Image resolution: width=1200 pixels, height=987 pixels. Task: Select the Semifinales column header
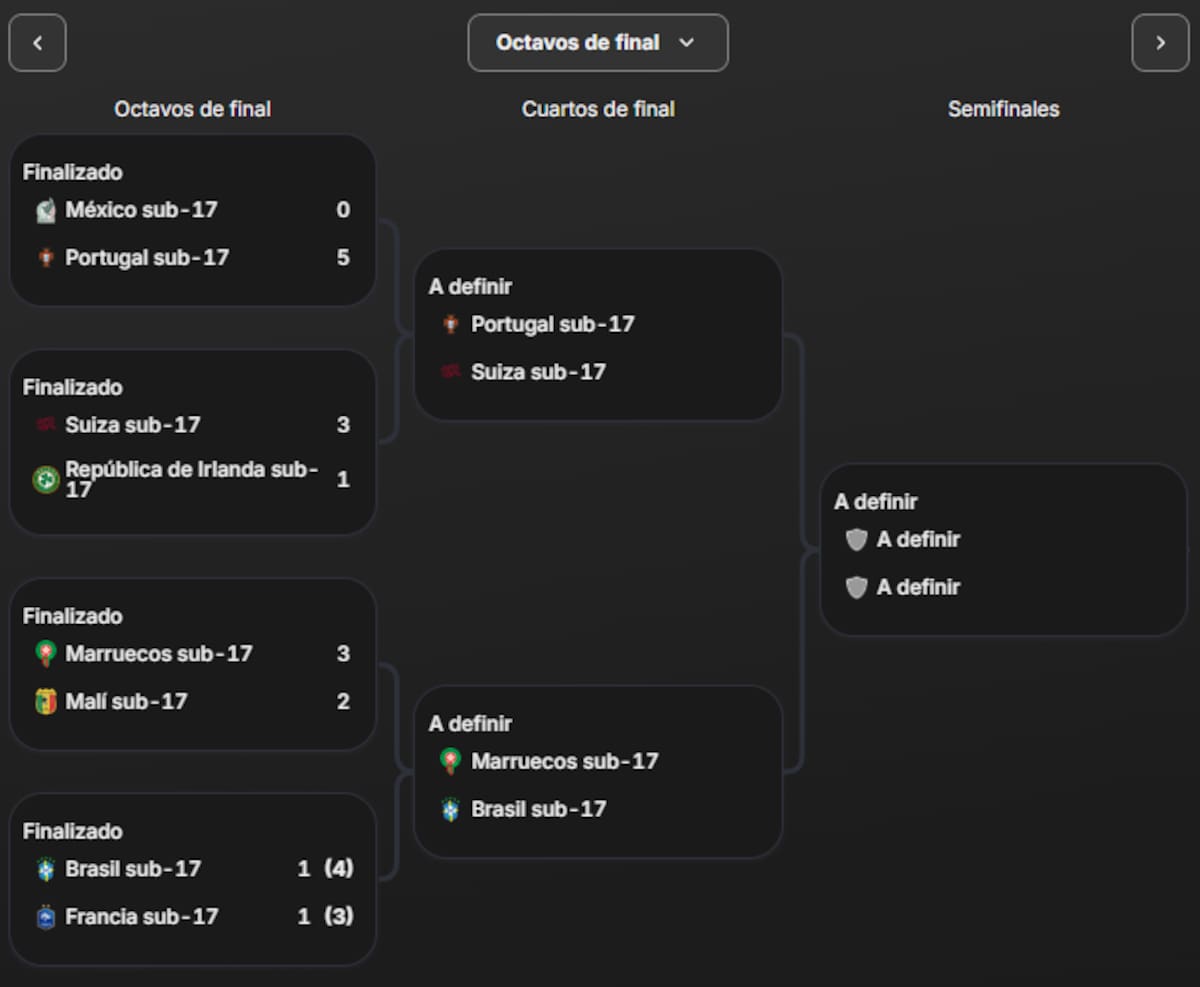click(x=1002, y=109)
